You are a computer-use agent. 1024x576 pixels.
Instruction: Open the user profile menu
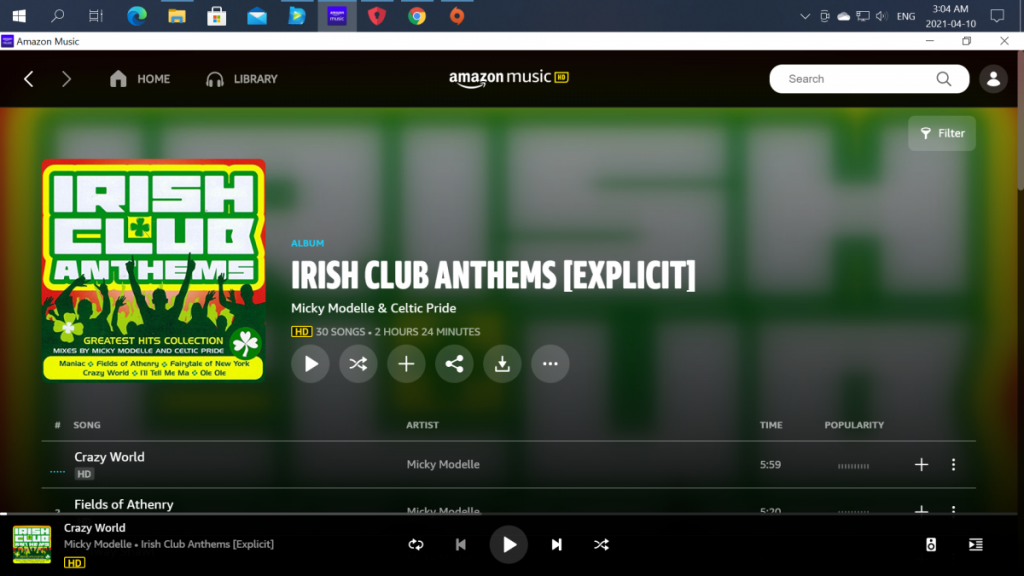click(x=993, y=79)
